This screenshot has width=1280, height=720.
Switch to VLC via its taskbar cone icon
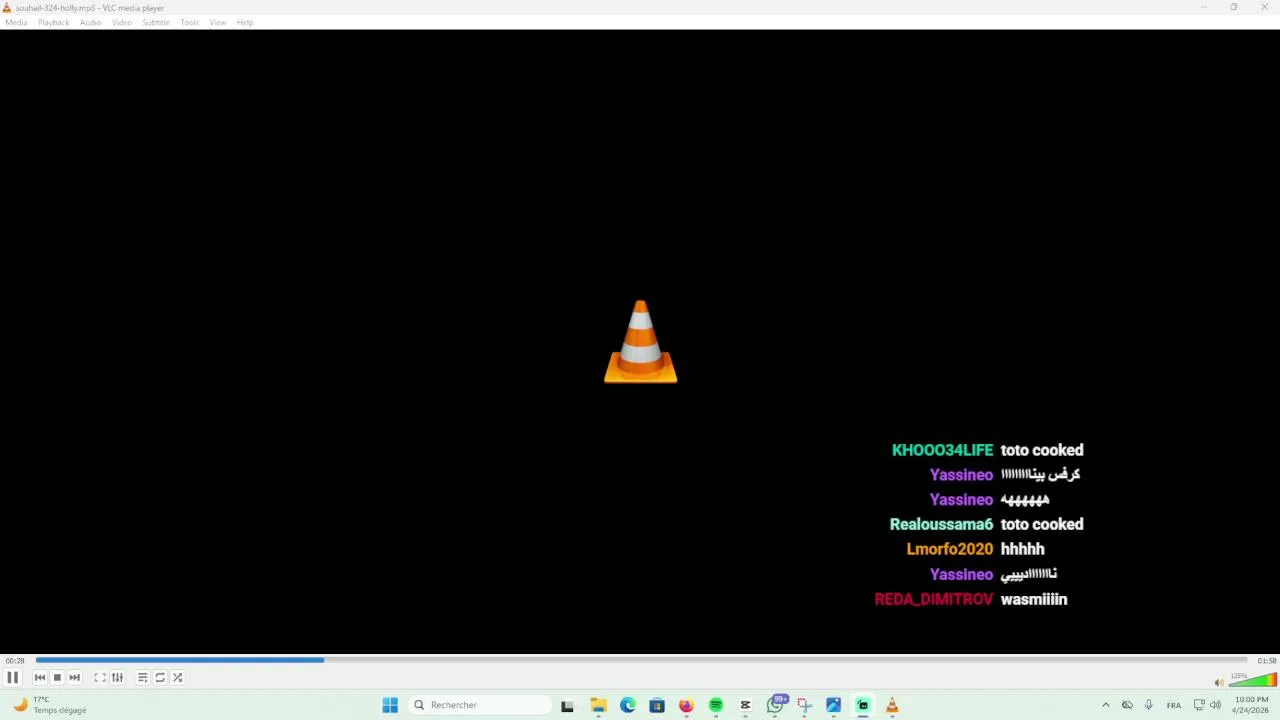coord(892,705)
